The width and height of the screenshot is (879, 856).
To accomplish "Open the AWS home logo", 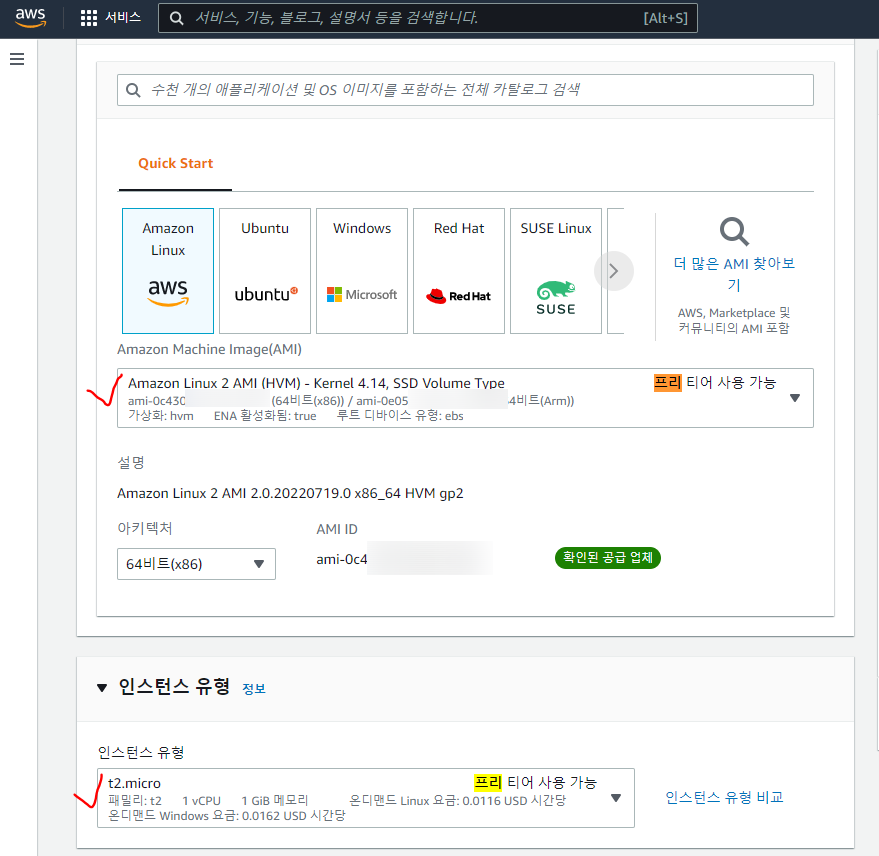I will click(30, 18).
